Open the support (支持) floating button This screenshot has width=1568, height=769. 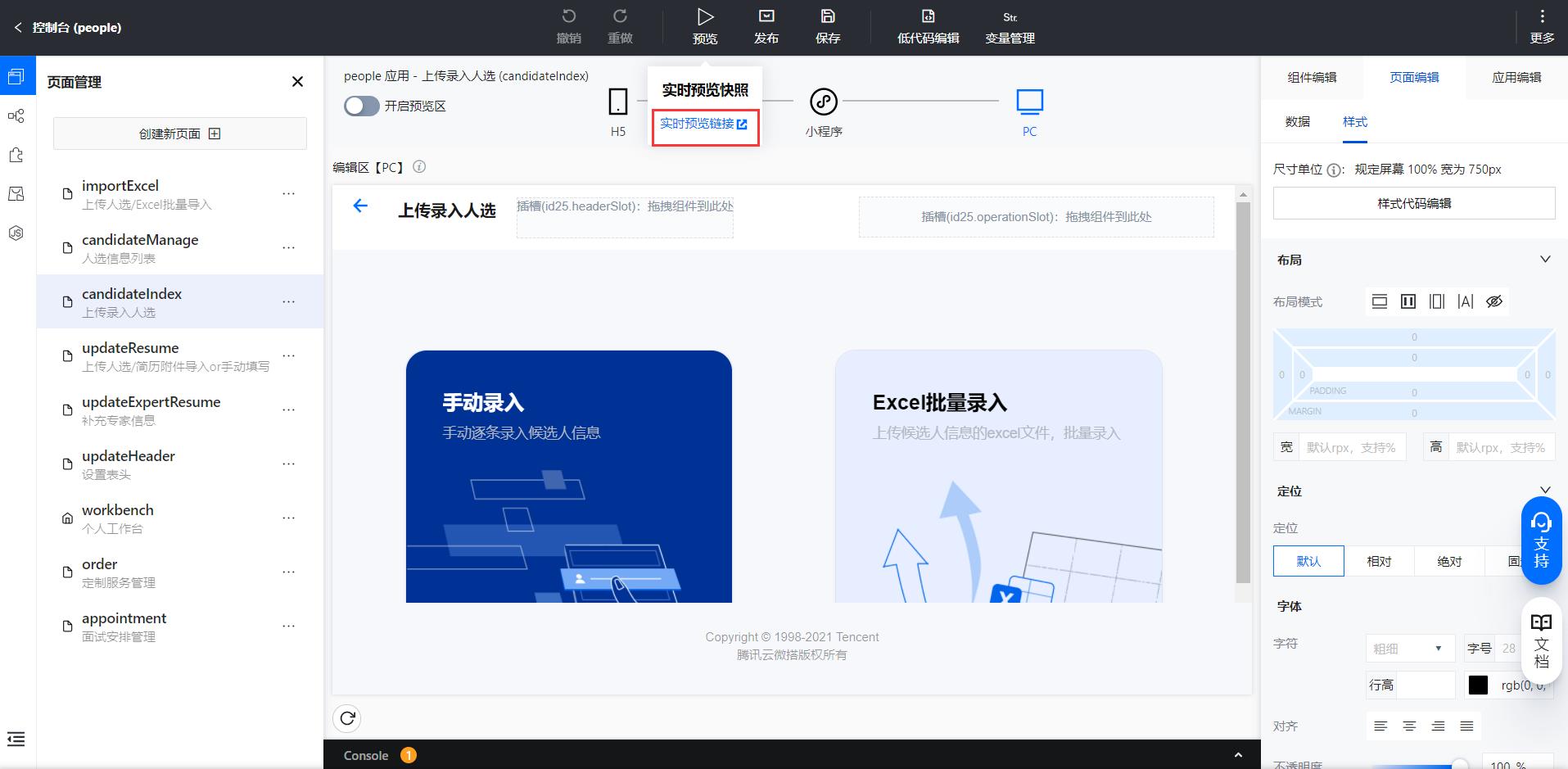[1541, 541]
